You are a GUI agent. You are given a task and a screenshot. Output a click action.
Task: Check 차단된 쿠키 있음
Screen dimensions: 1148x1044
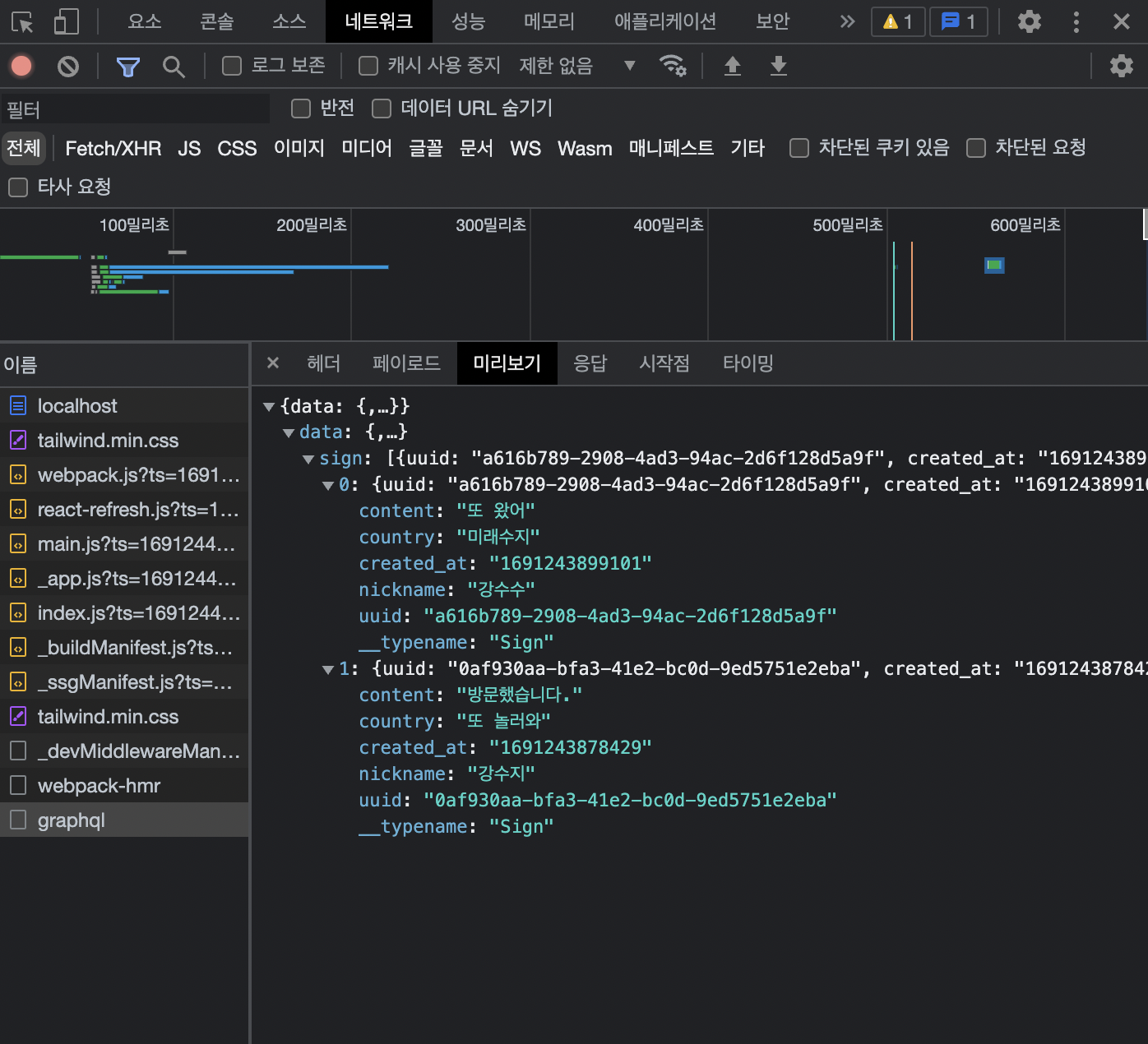pos(799,148)
